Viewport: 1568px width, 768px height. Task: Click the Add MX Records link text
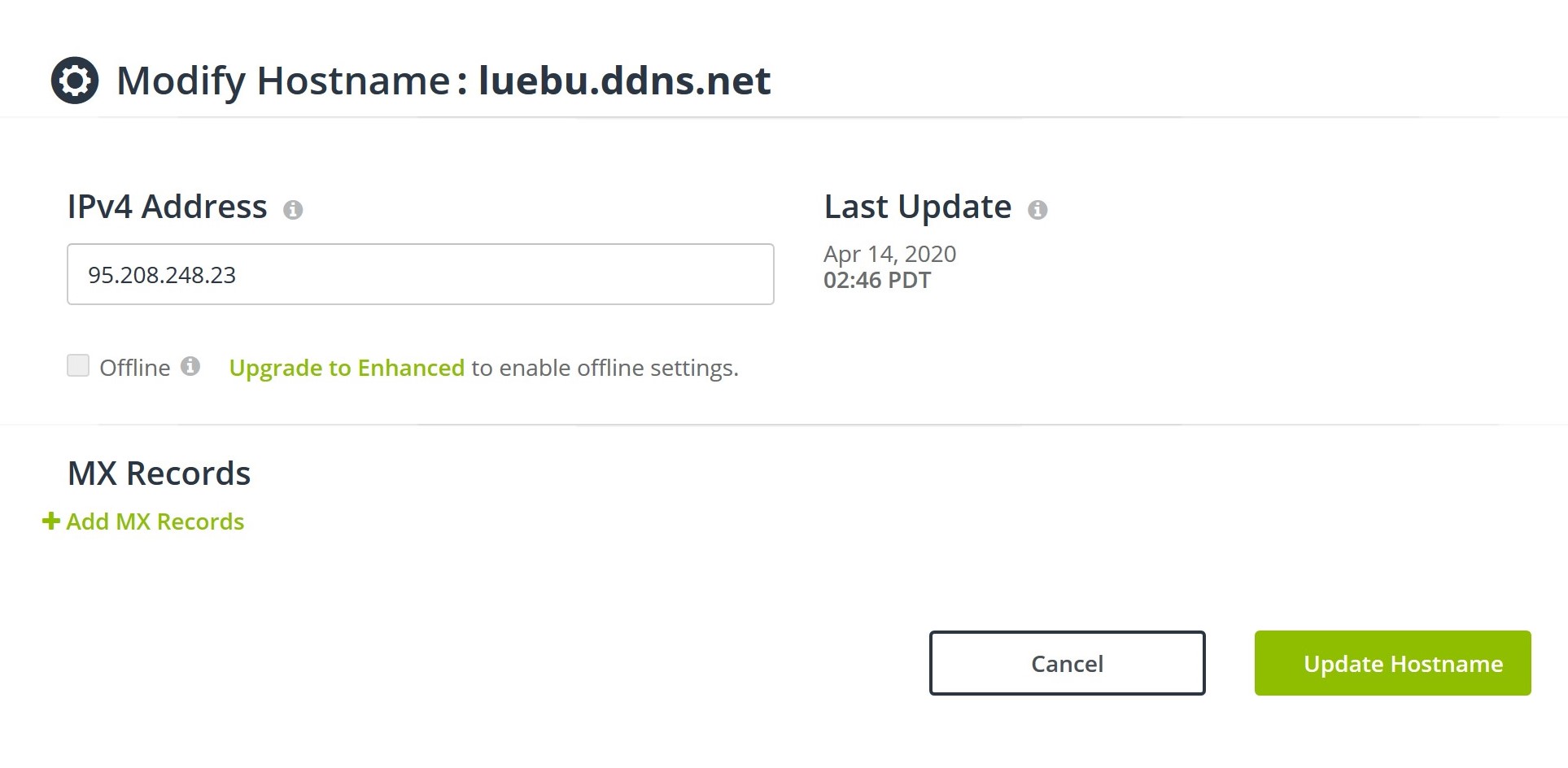(x=155, y=521)
